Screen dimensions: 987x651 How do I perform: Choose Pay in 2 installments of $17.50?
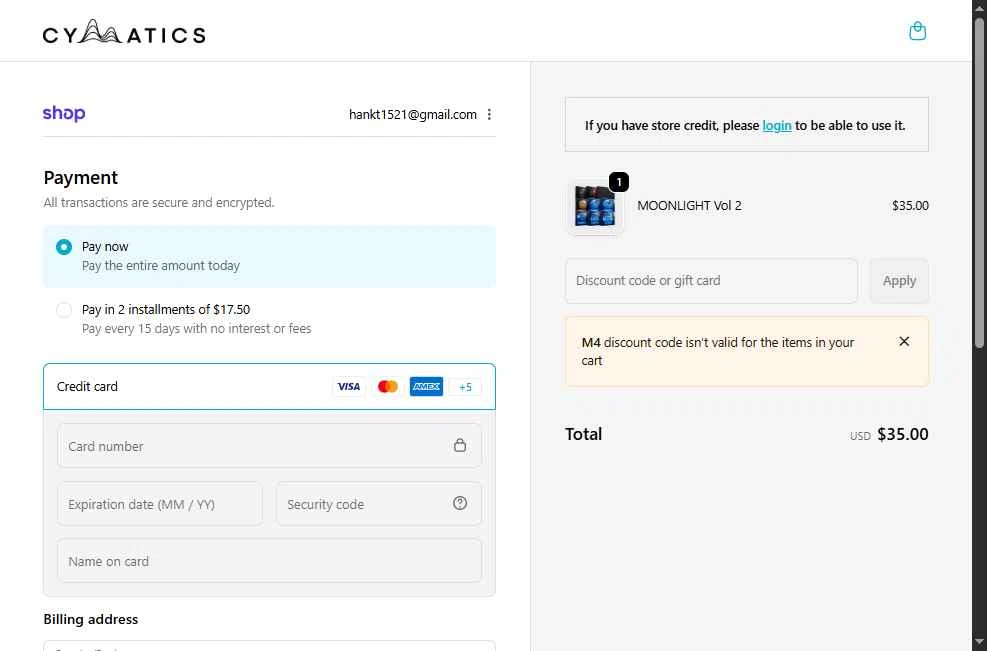64,310
